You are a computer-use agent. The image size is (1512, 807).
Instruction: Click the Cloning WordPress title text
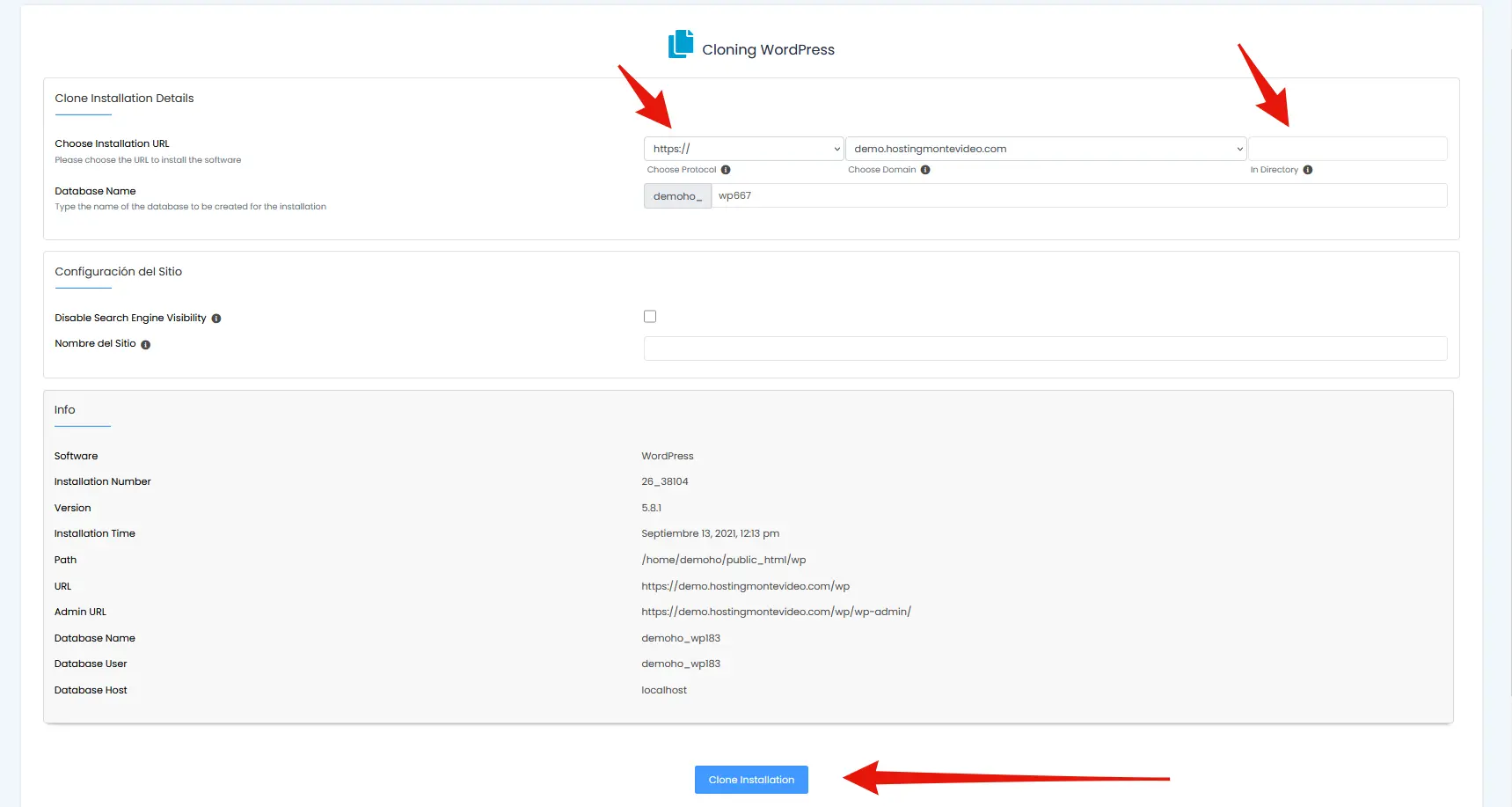coord(769,50)
